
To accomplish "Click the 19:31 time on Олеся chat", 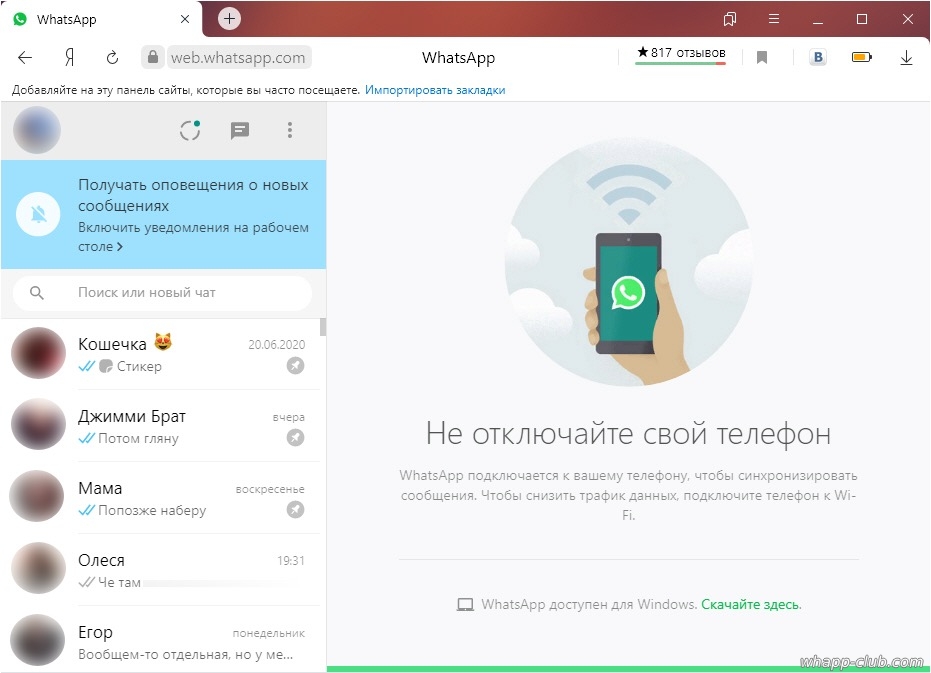I will [291, 561].
